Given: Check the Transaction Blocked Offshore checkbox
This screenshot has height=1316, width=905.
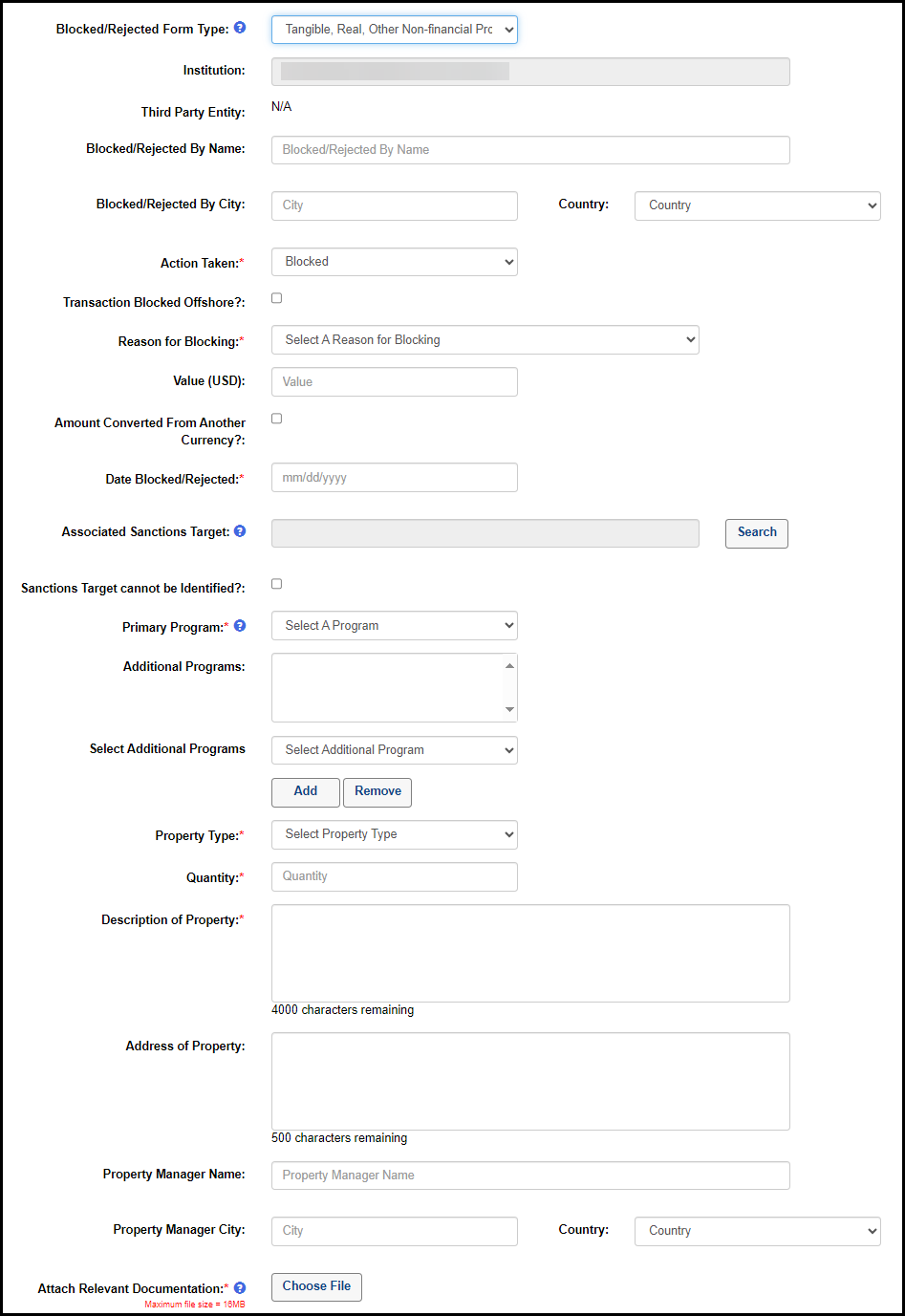Looking at the screenshot, I should 277,298.
